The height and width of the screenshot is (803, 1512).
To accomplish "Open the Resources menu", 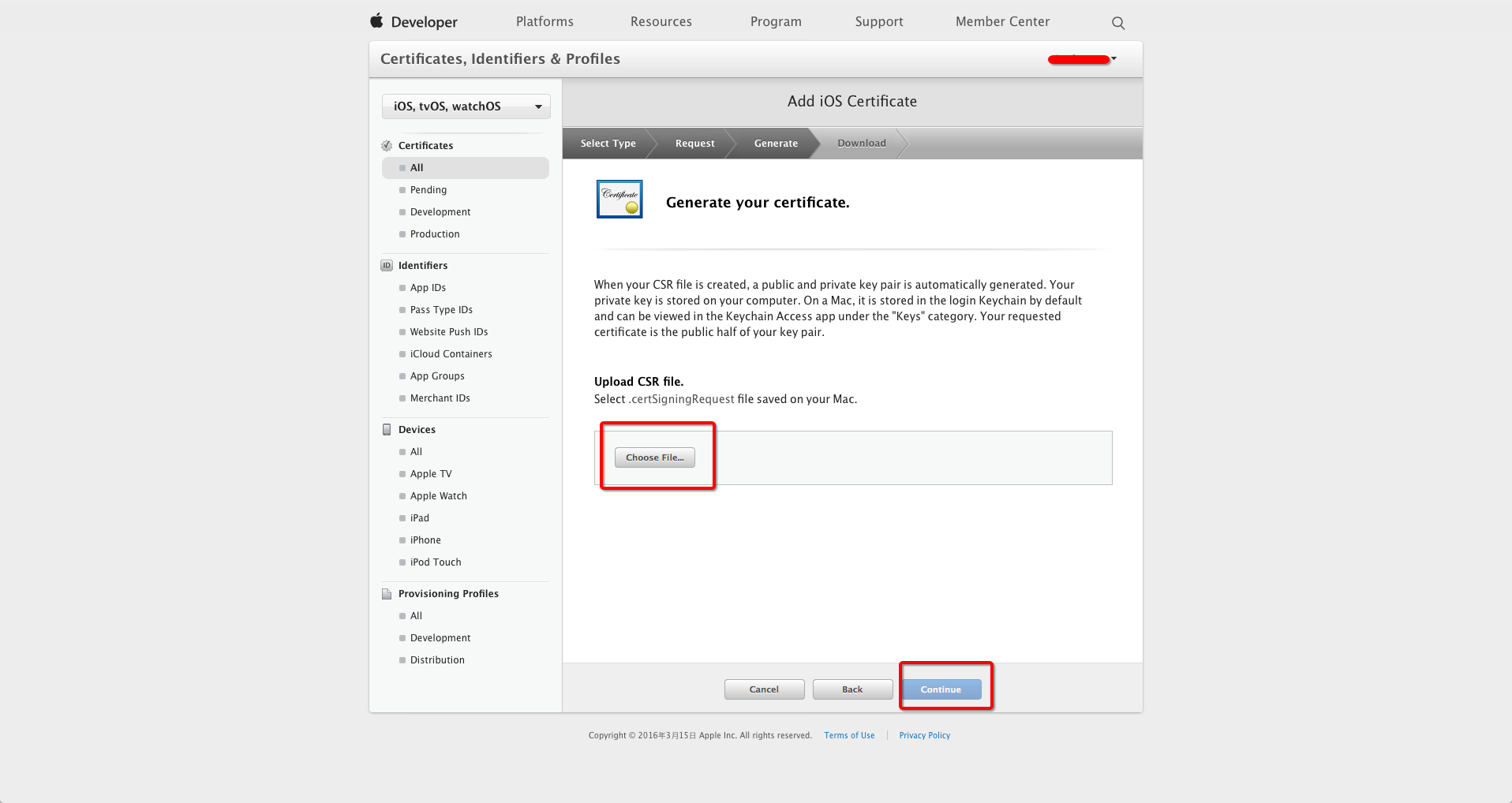I will [x=661, y=21].
